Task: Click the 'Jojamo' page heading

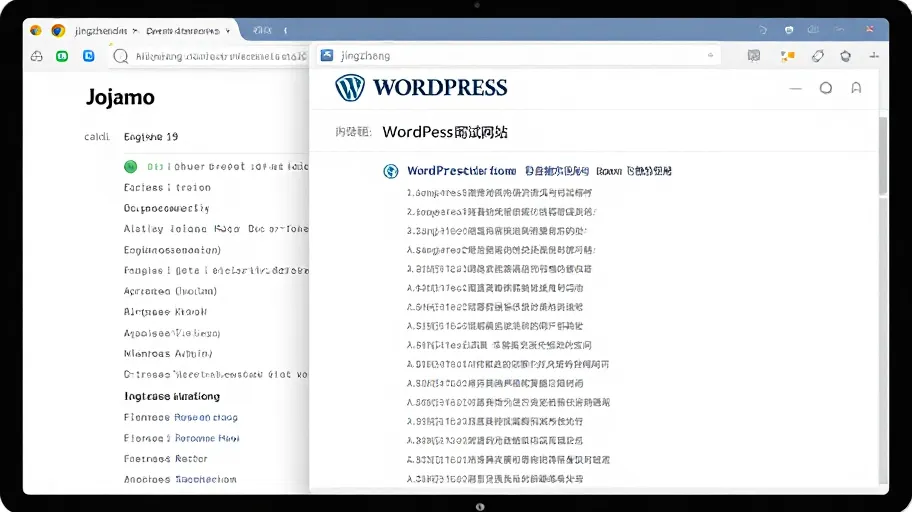Action: point(120,97)
